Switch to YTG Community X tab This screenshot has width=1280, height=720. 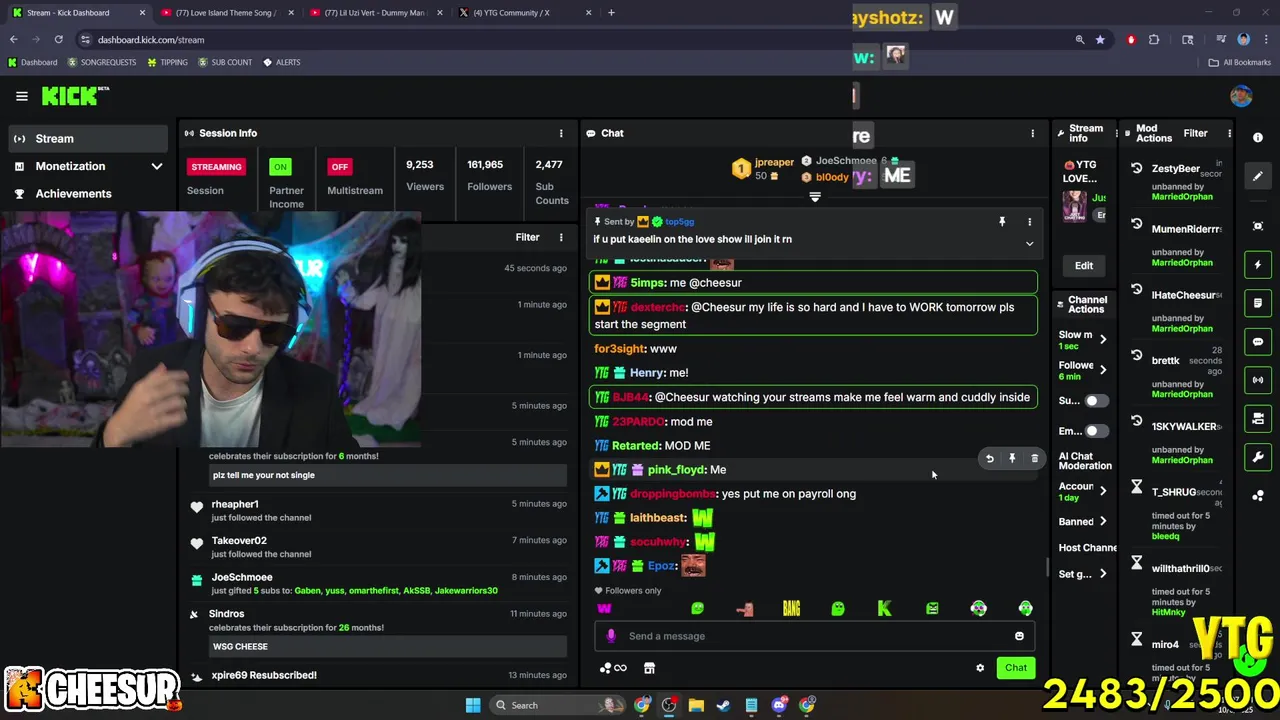[x=524, y=13]
